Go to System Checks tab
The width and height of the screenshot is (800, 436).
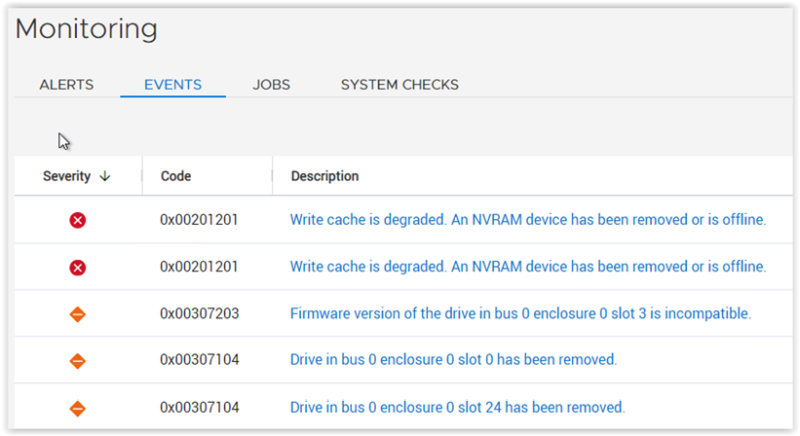399,85
